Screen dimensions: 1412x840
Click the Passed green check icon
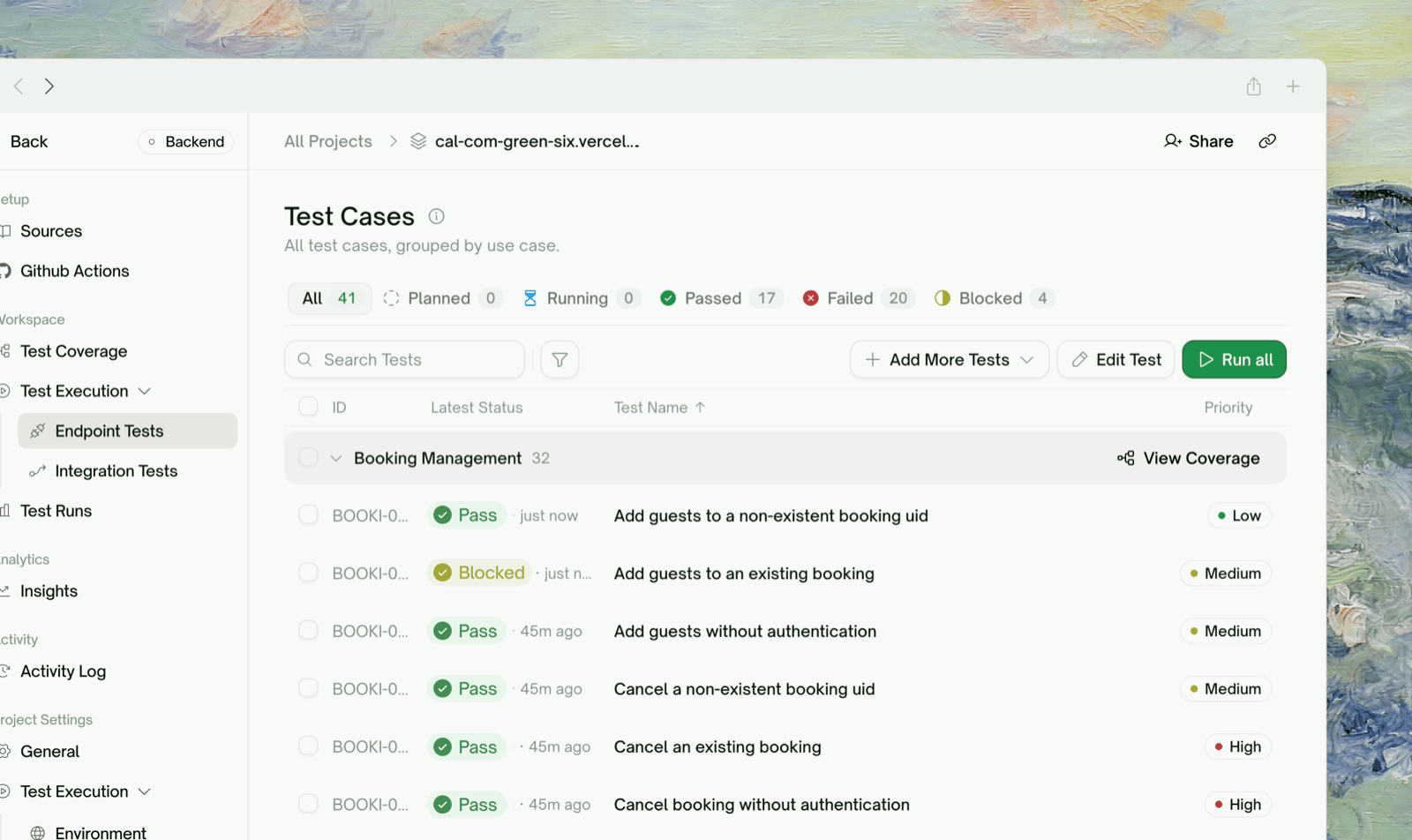pos(668,298)
